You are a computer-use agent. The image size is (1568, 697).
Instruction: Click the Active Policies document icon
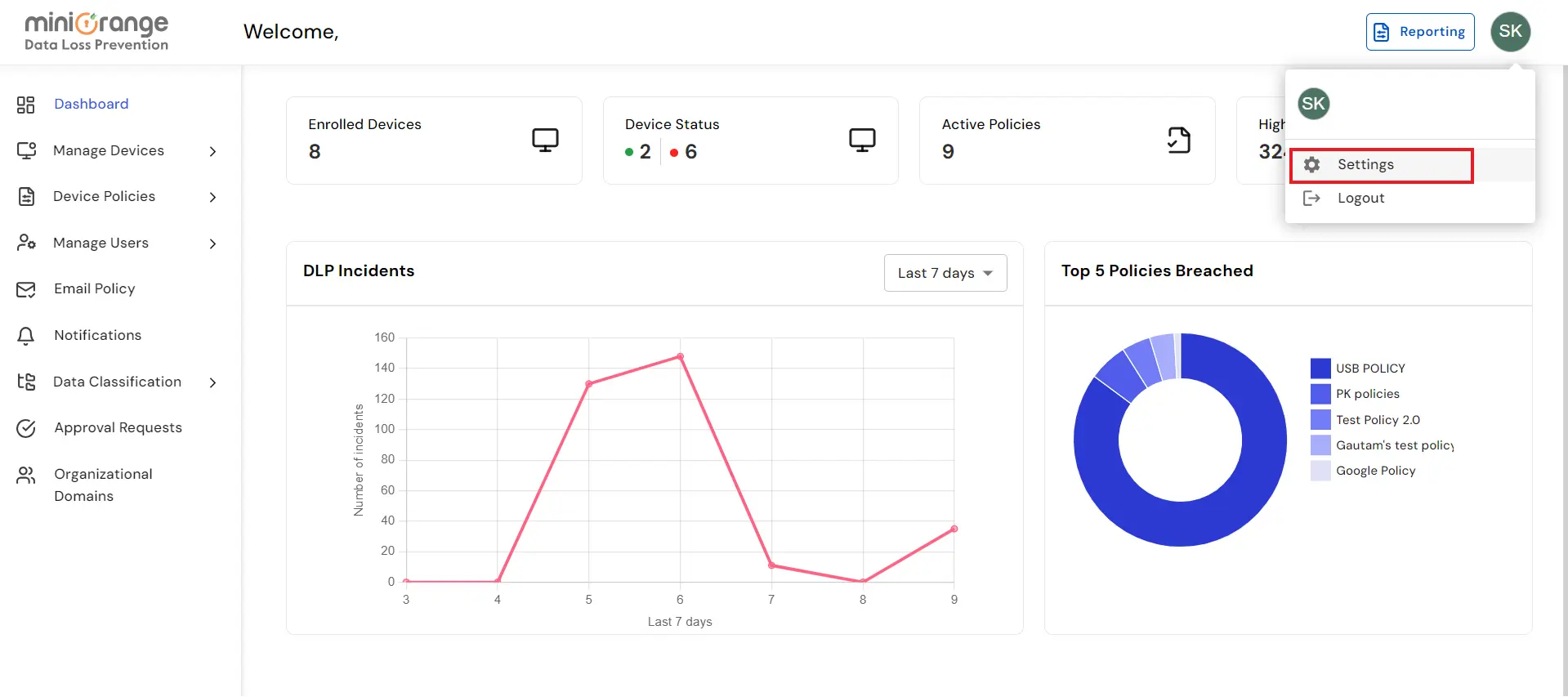click(1178, 140)
